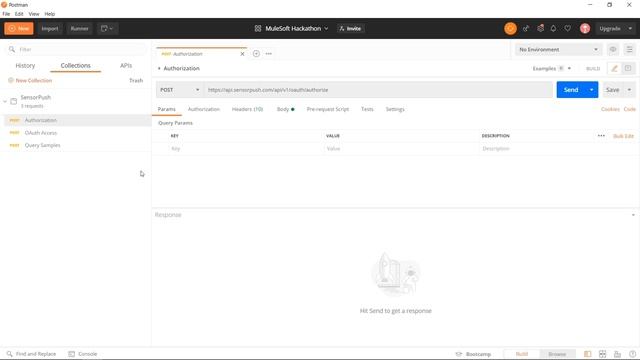Select the Params tab

pyautogui.click(x=167, y=109)
